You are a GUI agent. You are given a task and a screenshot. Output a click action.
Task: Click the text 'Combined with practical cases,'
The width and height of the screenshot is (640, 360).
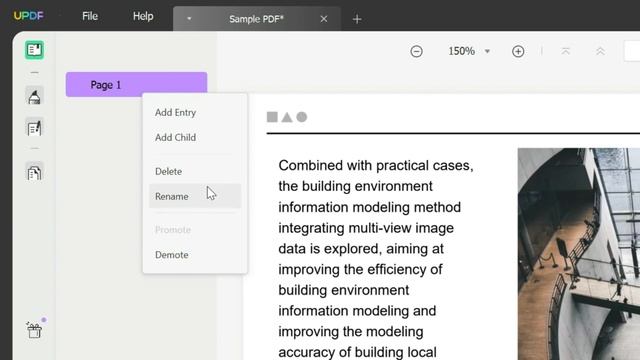376,165
